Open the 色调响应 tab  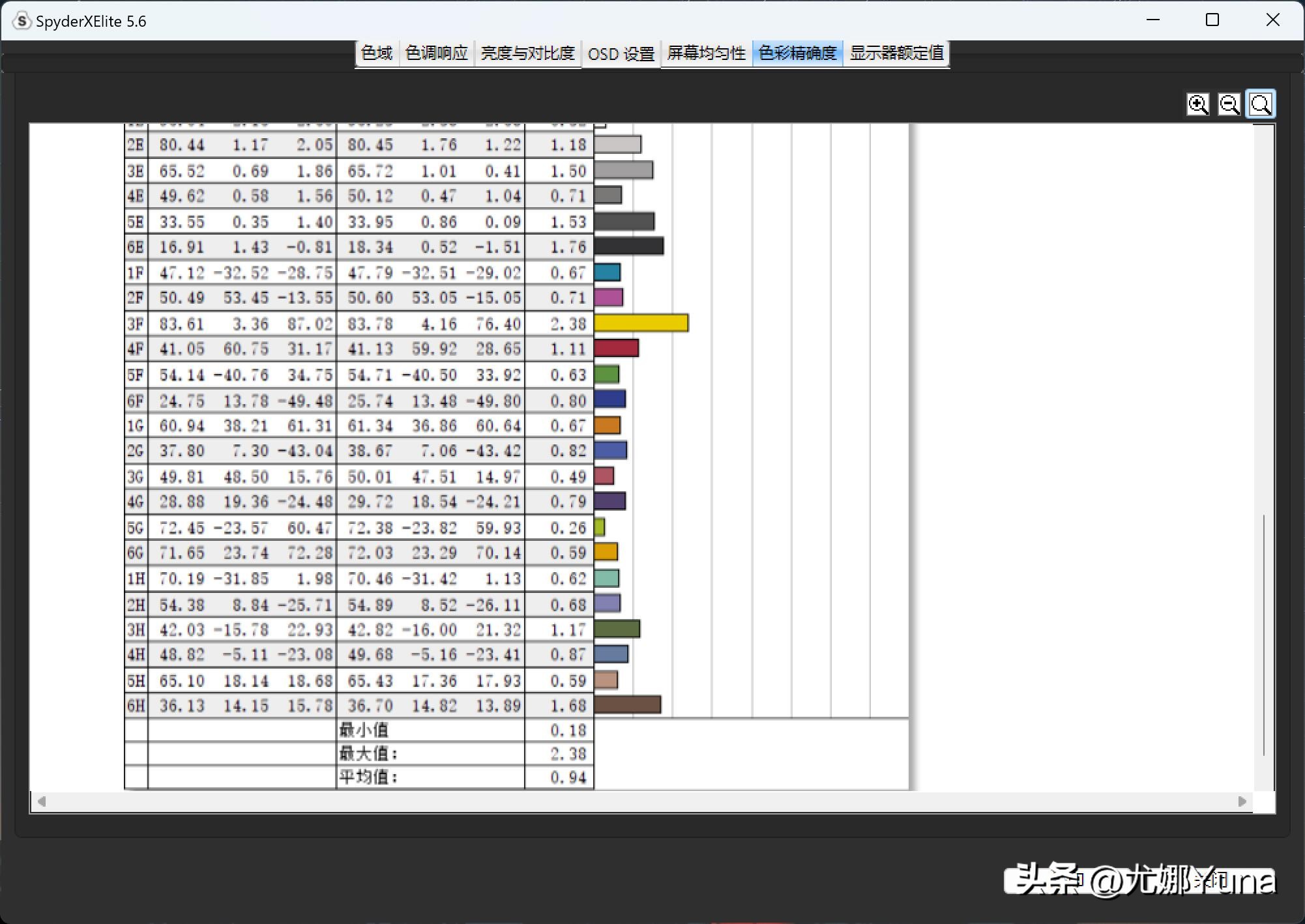[x=435, y=53]
